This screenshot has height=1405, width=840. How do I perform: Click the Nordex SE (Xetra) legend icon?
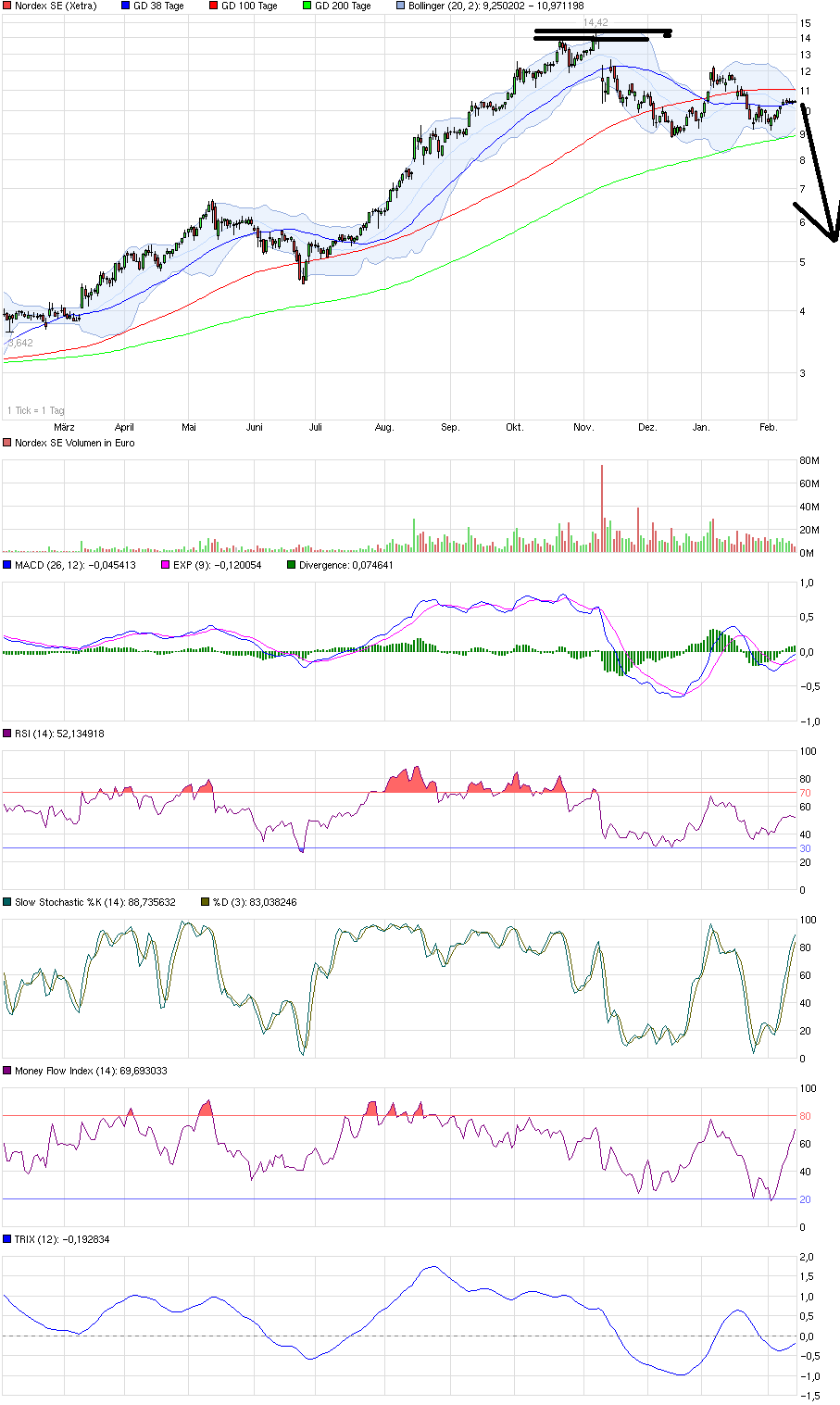coord(7,6)
